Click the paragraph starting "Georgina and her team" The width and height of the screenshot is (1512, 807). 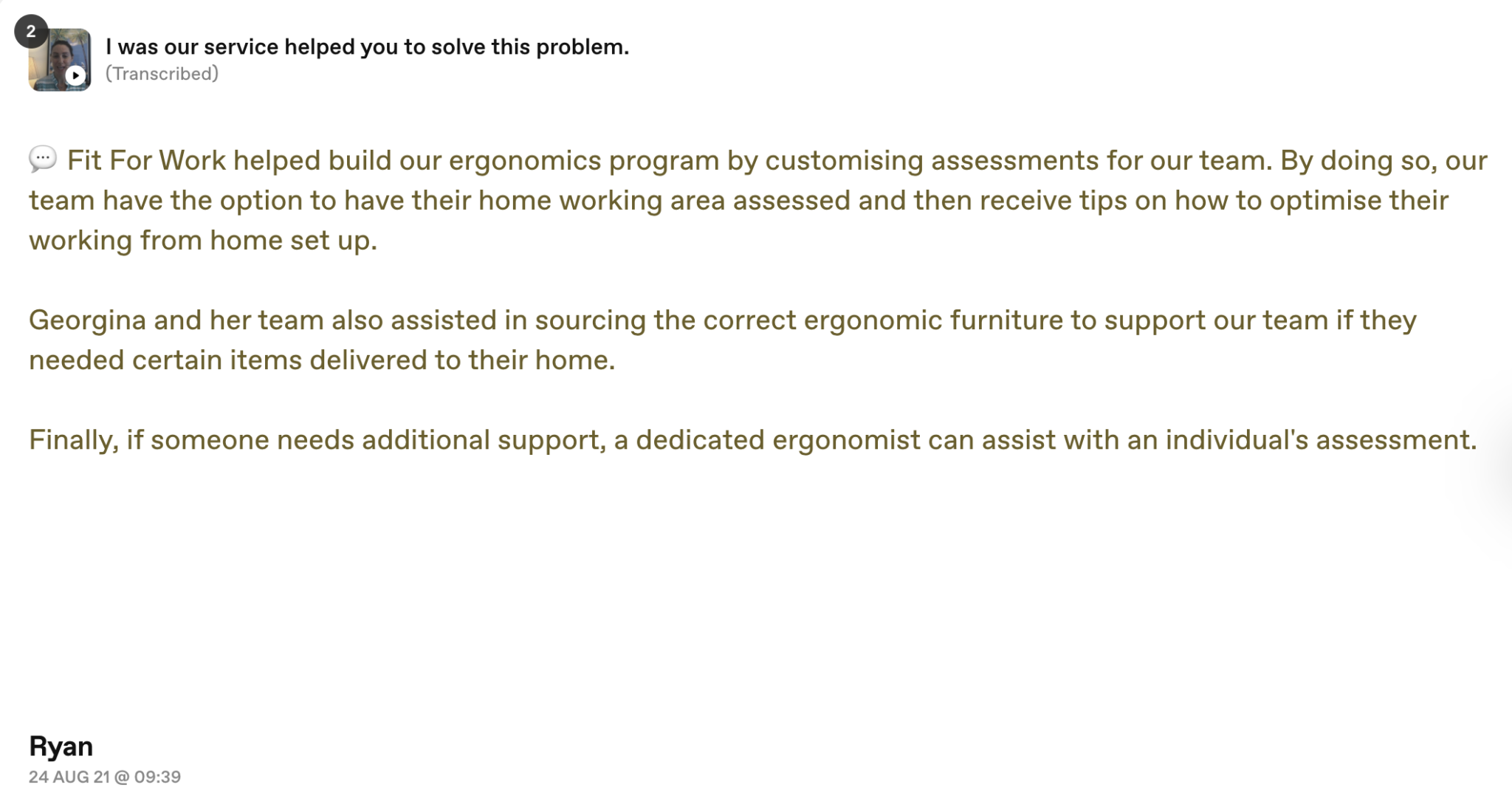pyautogui.click(x=723, y=340)
